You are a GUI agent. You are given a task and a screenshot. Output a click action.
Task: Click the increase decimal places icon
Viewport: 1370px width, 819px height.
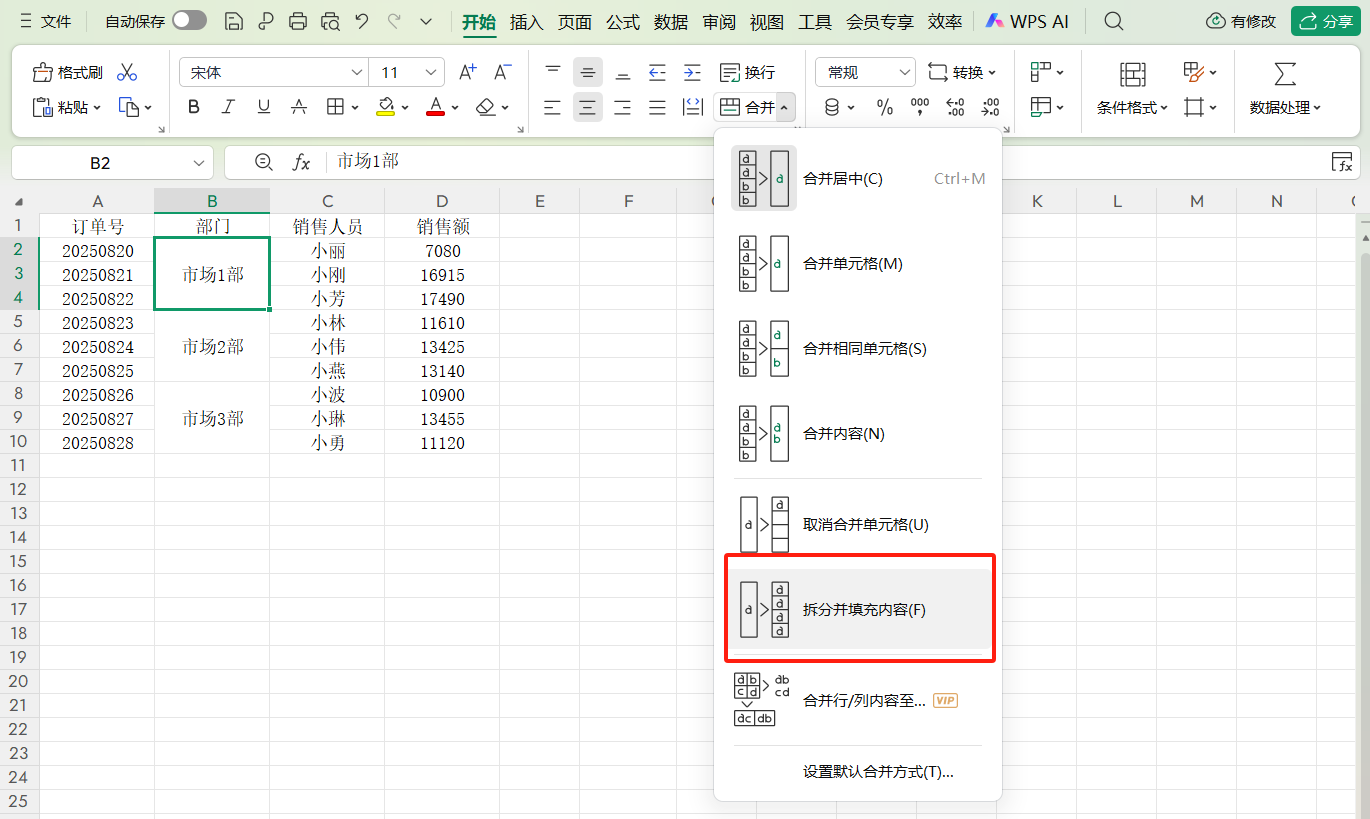[955, 107]
